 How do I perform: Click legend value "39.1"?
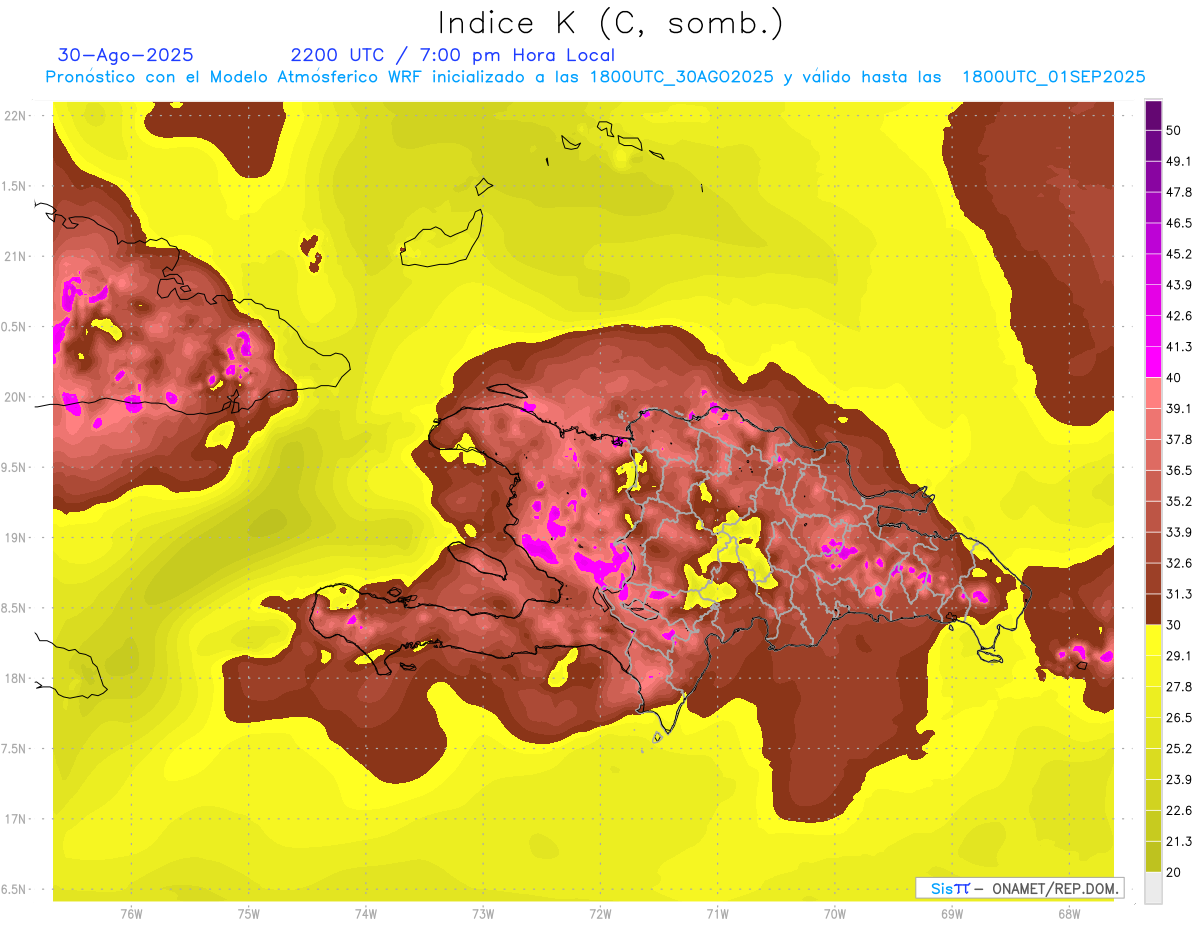1179,408
